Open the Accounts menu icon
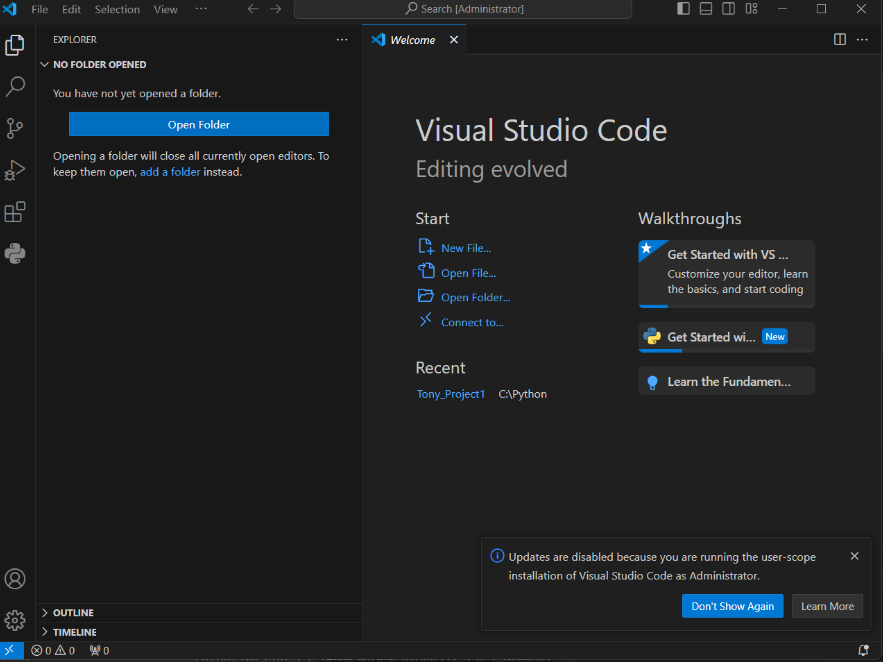 point(15,579)
